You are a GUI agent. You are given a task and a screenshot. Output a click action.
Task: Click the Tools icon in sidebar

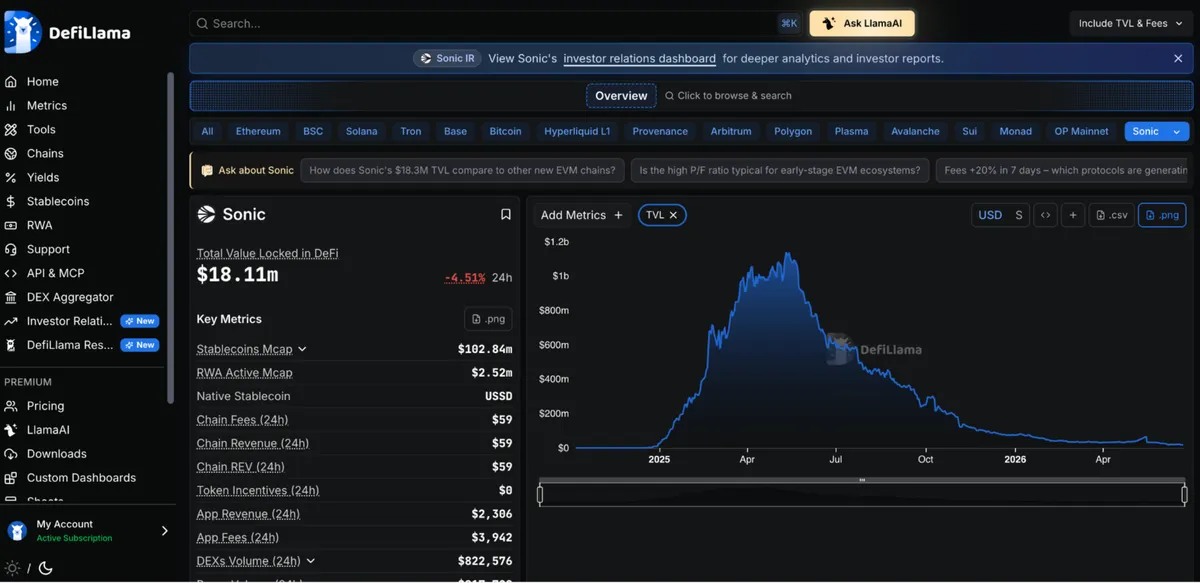pos(11,130)
